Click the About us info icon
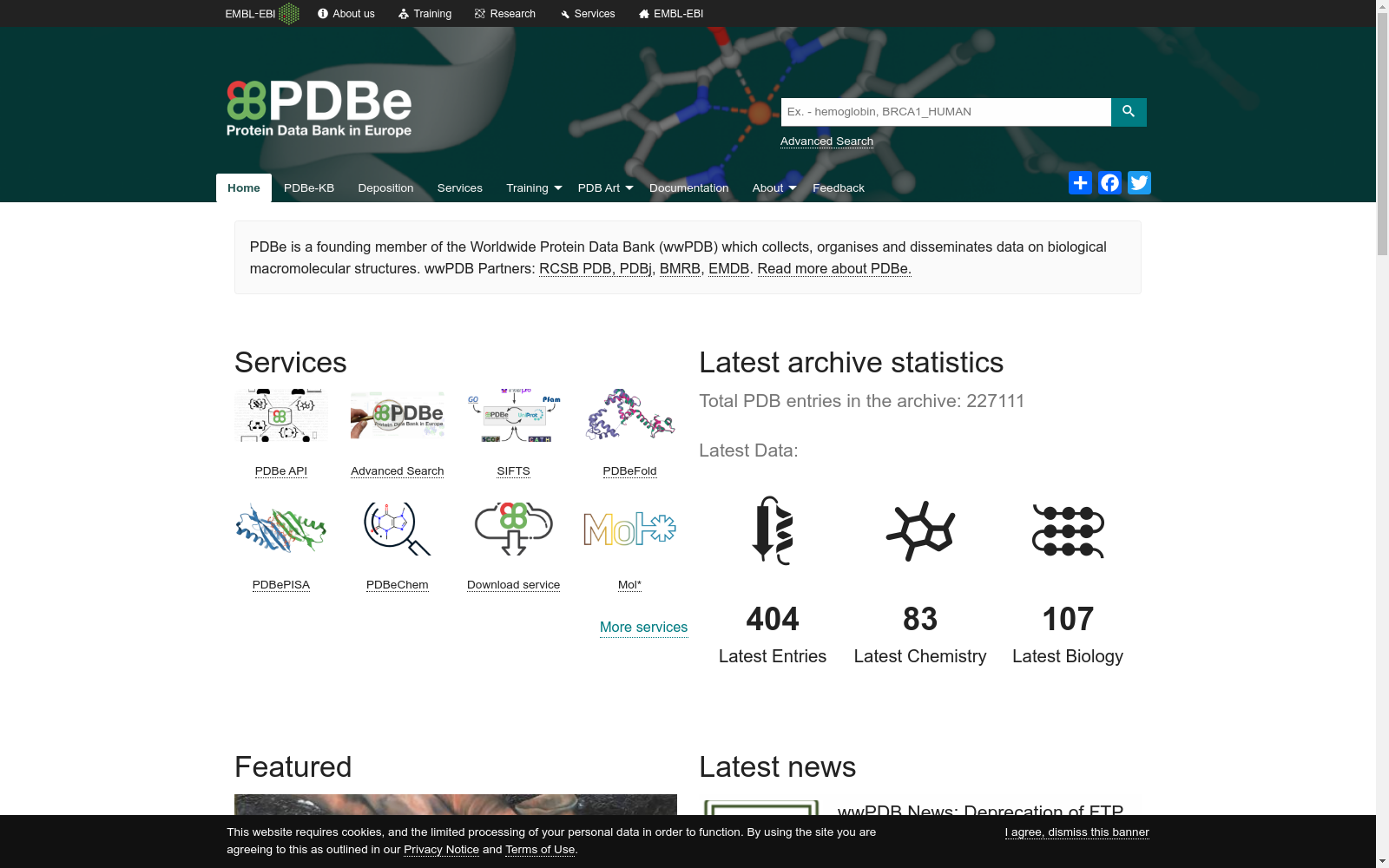1389x868 pixels. click(x=323, y=14)
